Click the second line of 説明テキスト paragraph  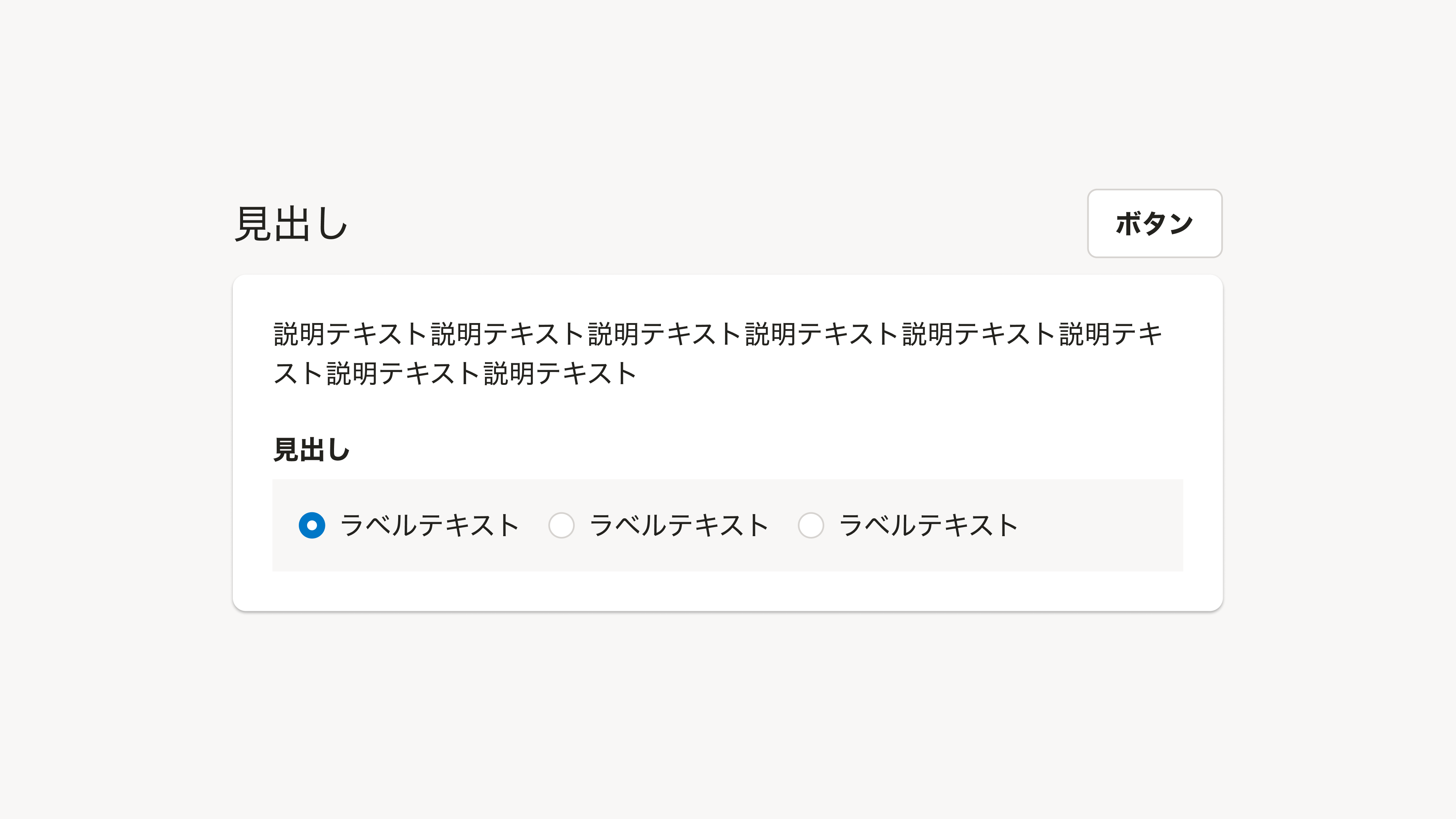455,373
